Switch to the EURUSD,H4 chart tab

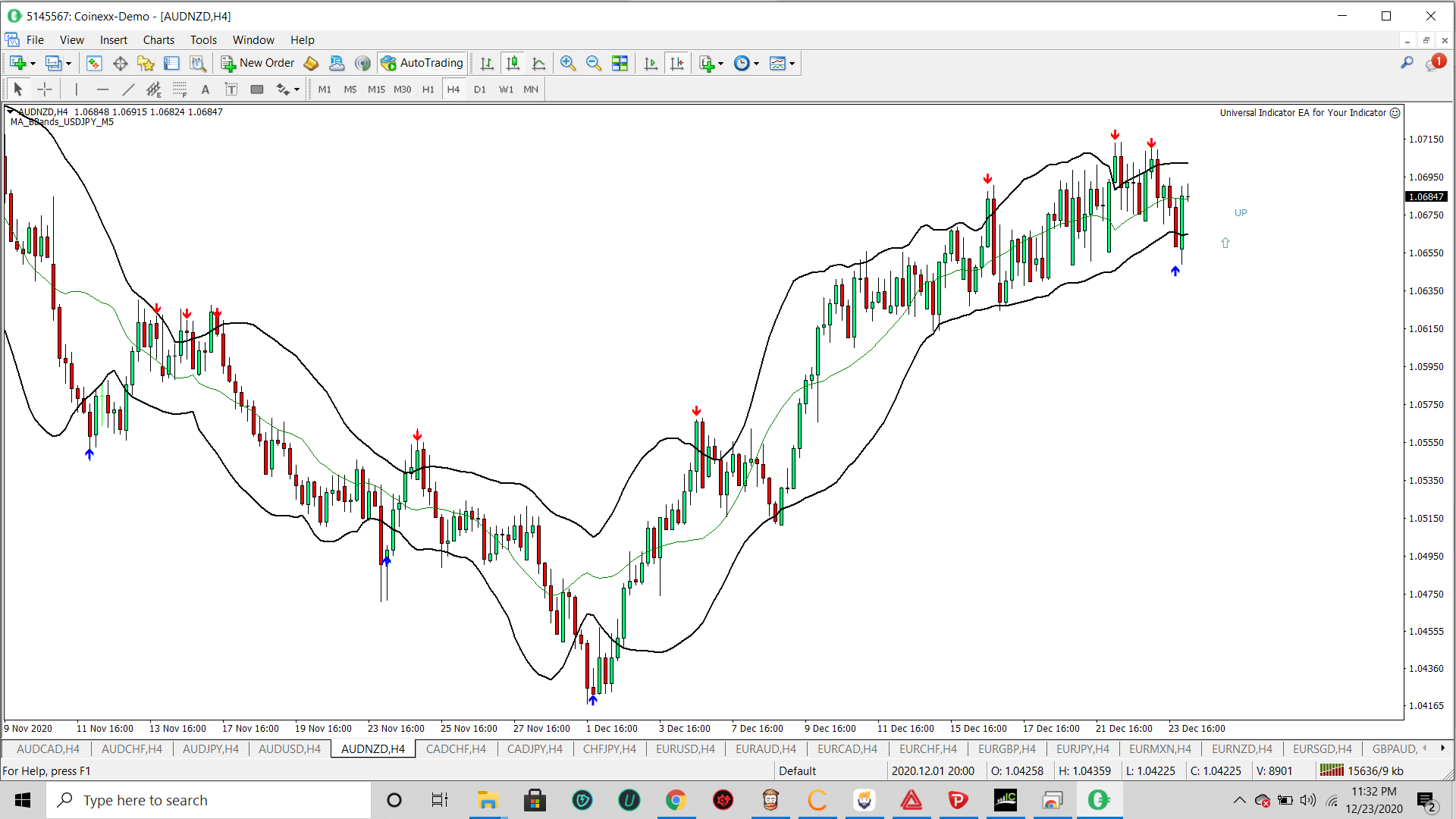685,748
